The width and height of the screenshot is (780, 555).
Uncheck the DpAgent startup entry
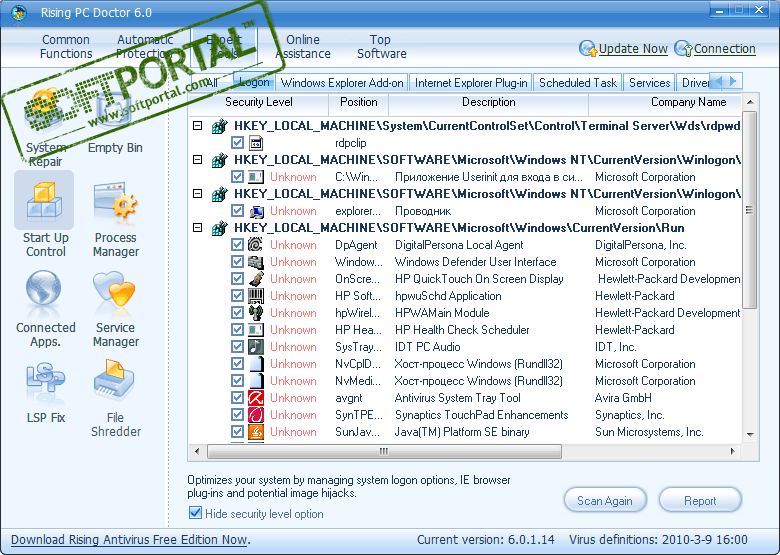[237, 245]
